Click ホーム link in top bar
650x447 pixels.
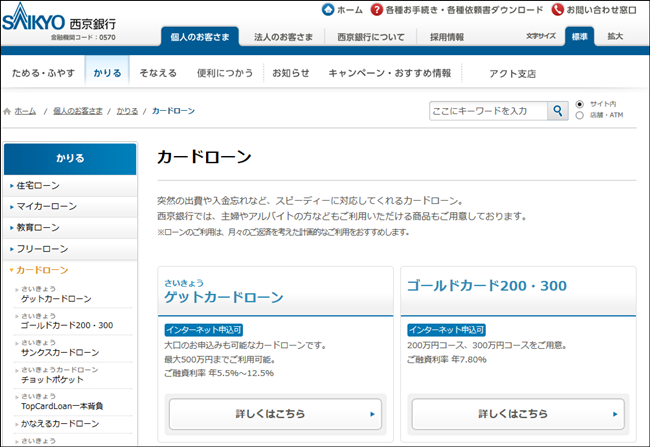(x=350, y=10)
